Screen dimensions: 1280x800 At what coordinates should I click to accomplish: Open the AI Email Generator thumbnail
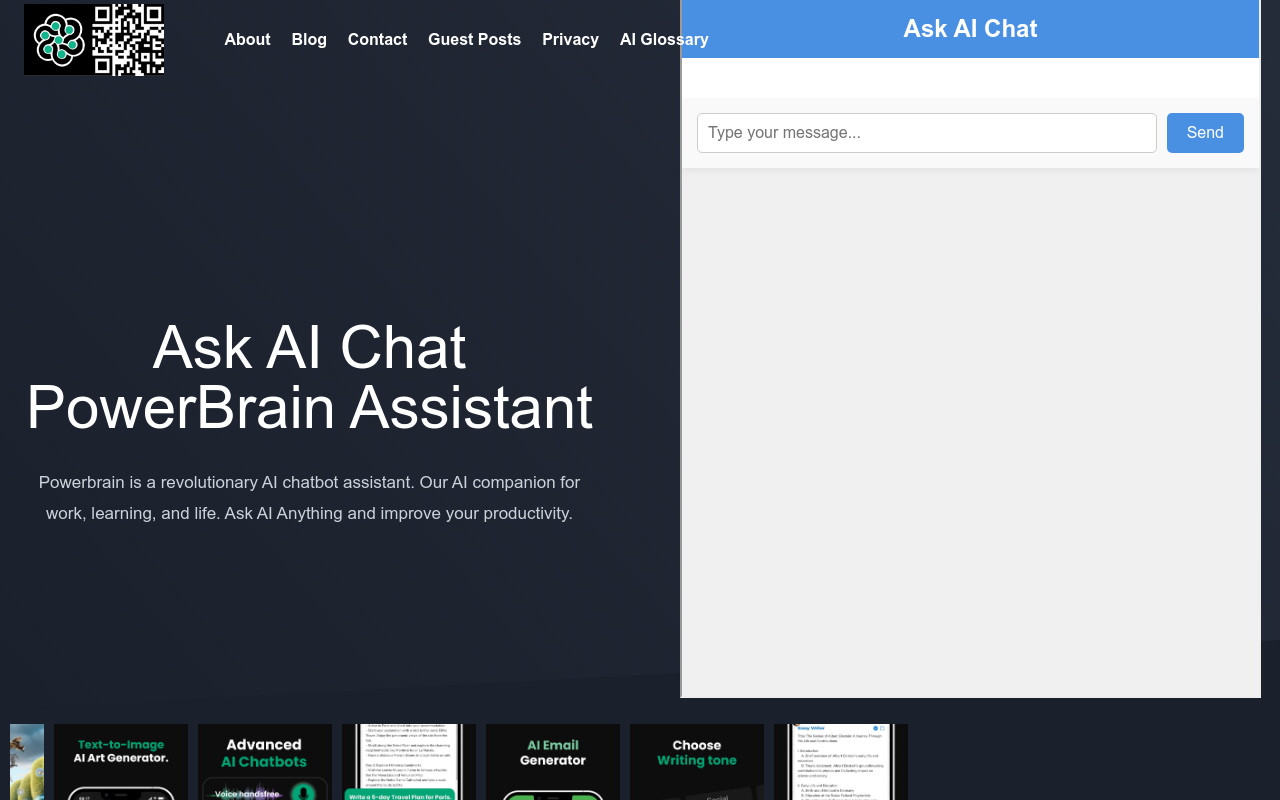click(553, 762)
